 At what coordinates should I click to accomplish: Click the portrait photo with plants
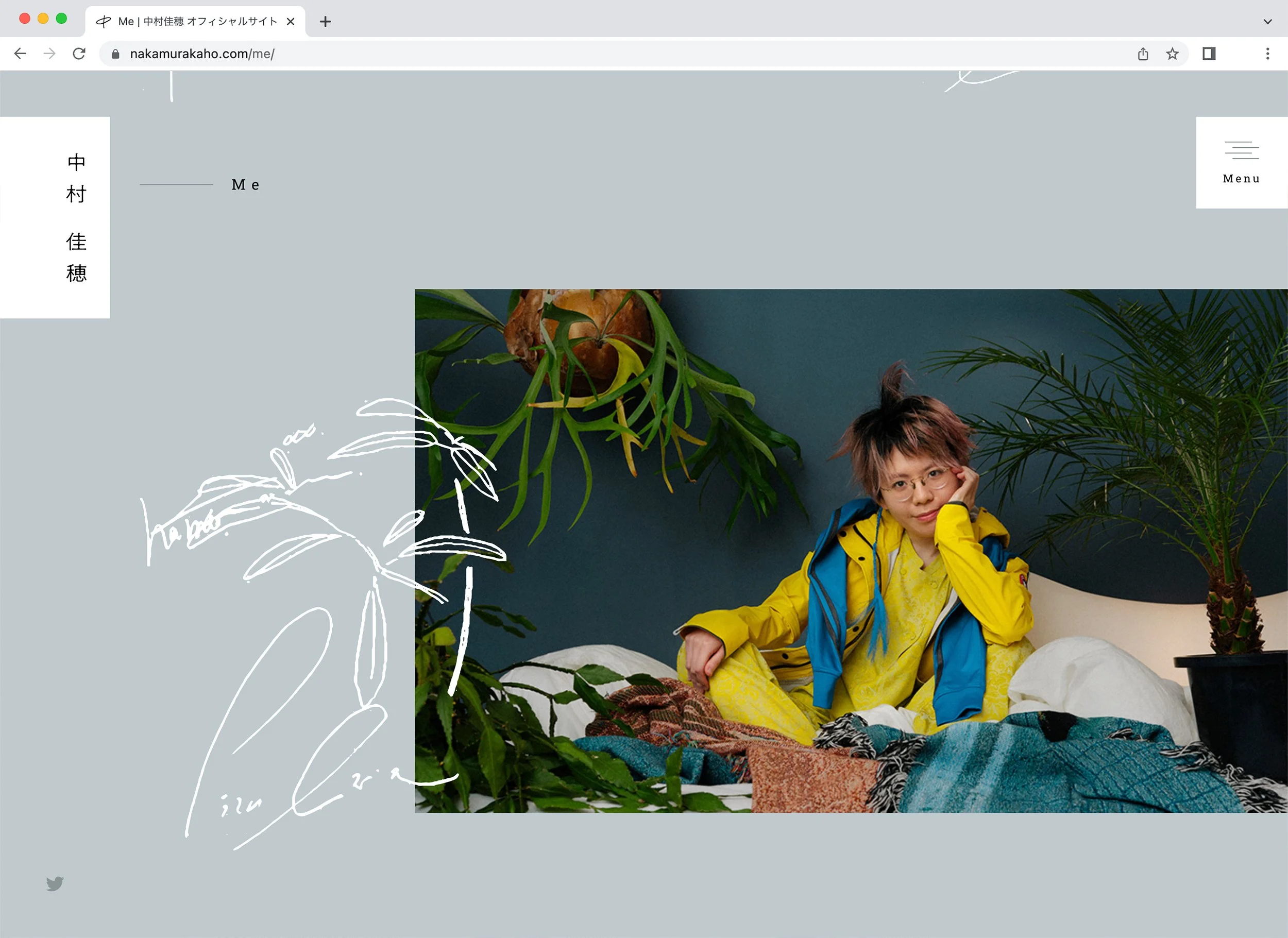(x=851, y=551)
